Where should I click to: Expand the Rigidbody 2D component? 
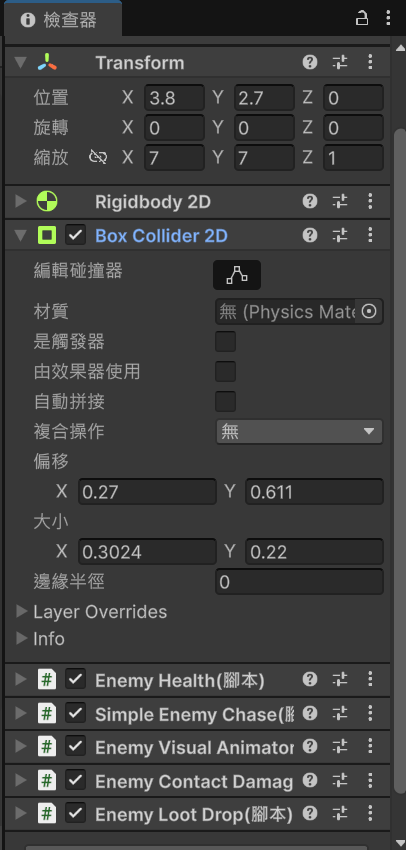pyautogui.click(x=21, y=202)
